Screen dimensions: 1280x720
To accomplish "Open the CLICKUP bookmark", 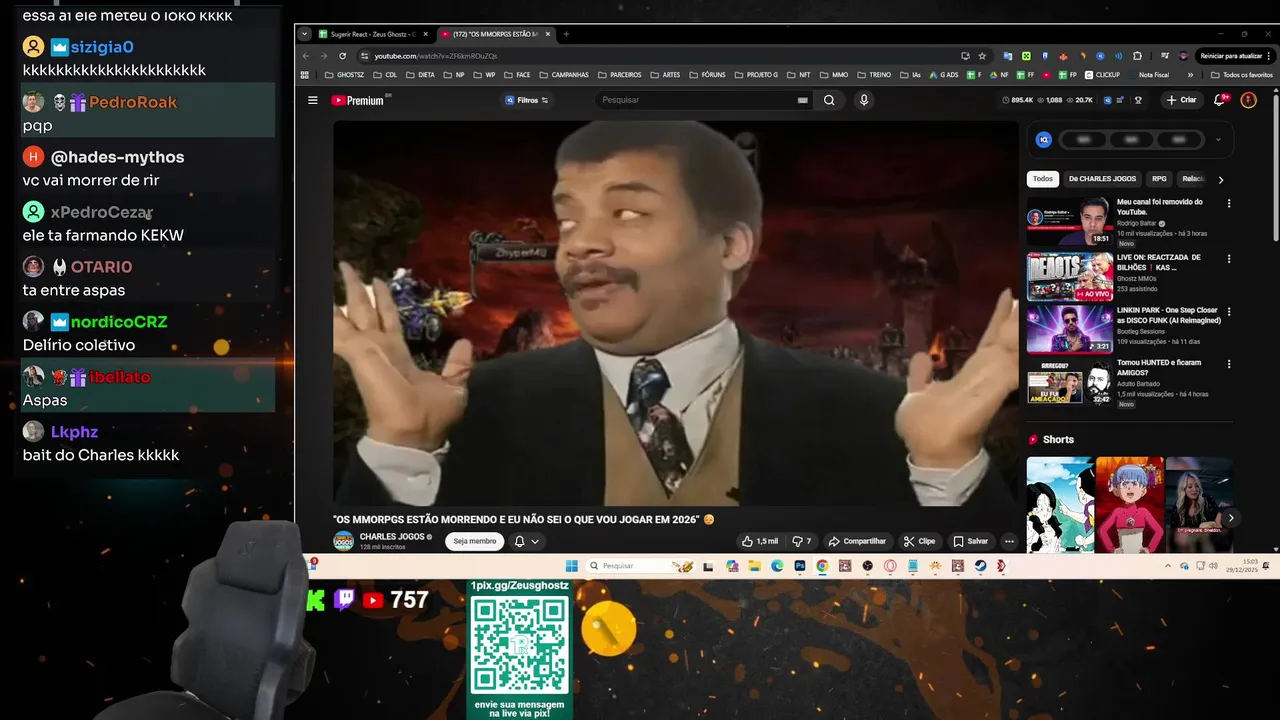I will coord(1101,75).
